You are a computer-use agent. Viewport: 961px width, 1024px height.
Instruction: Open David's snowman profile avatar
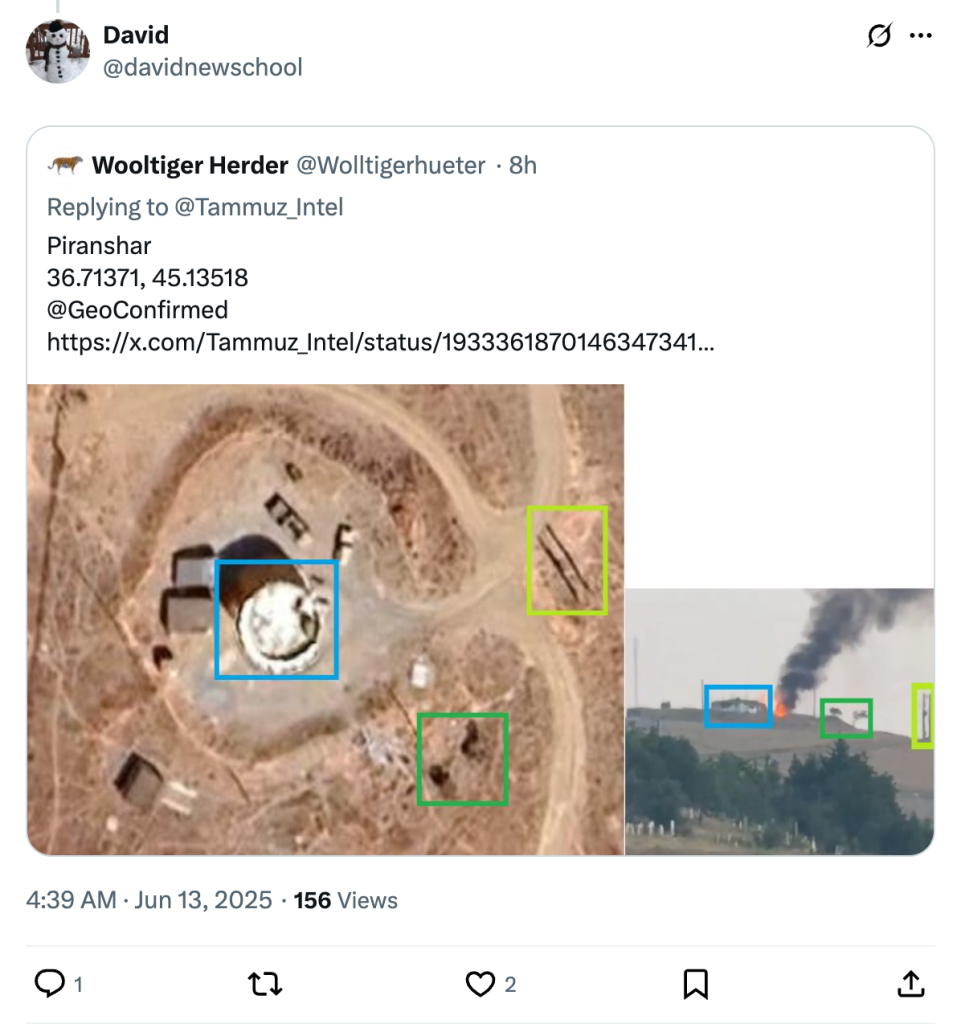click(x=58, y=51)
